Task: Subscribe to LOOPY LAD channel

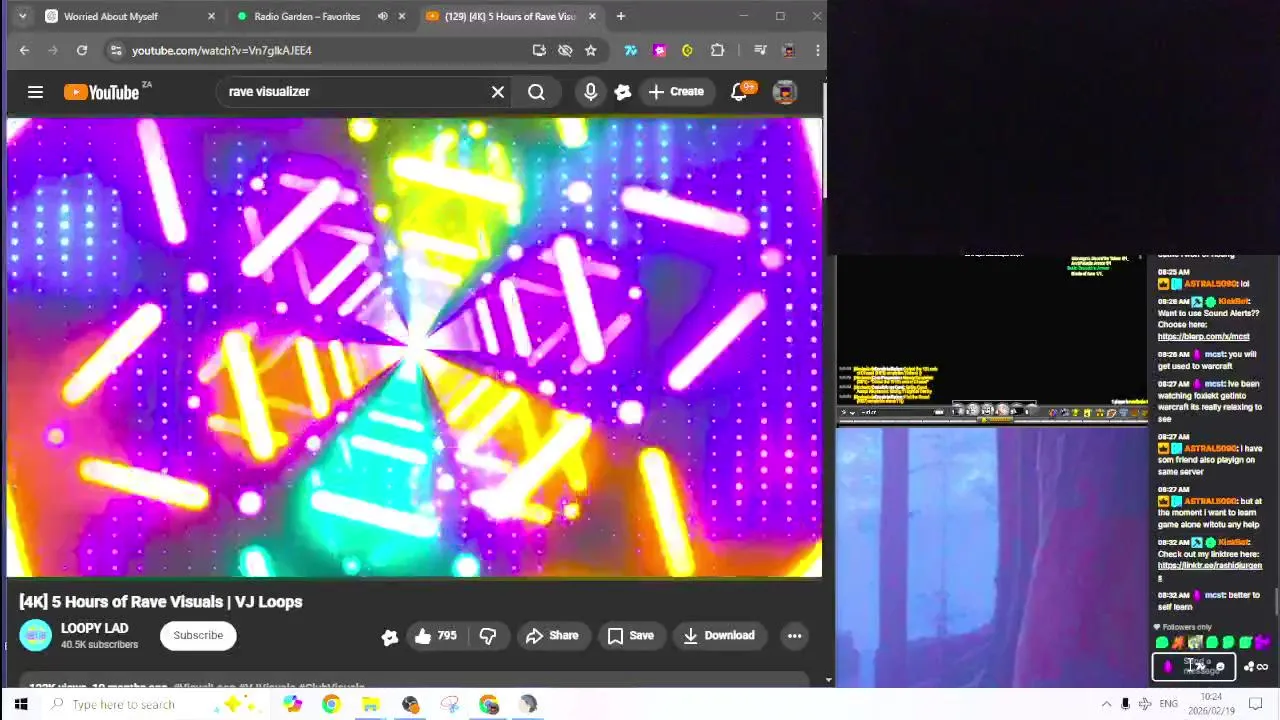Action: tap(198, 635)
